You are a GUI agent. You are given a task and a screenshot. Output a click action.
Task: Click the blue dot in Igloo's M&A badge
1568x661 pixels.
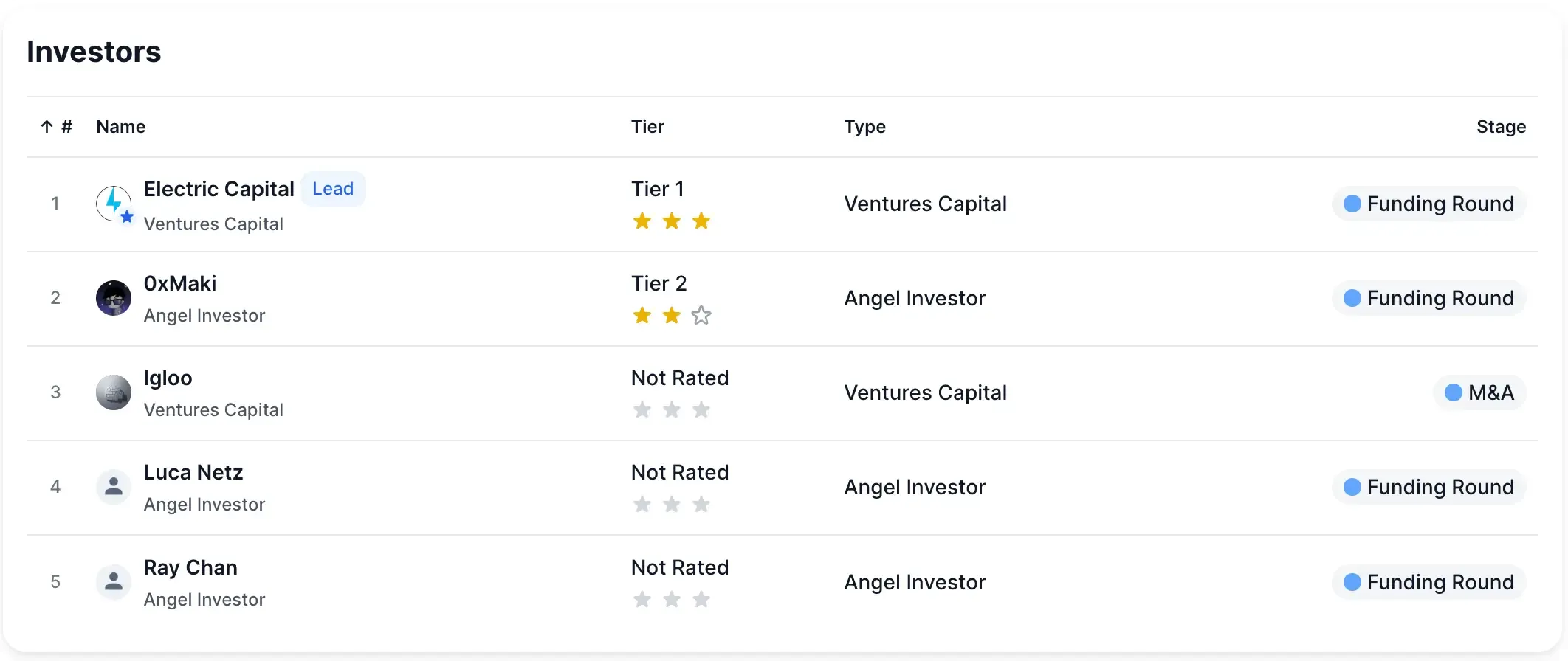(x=1453, y=392)
